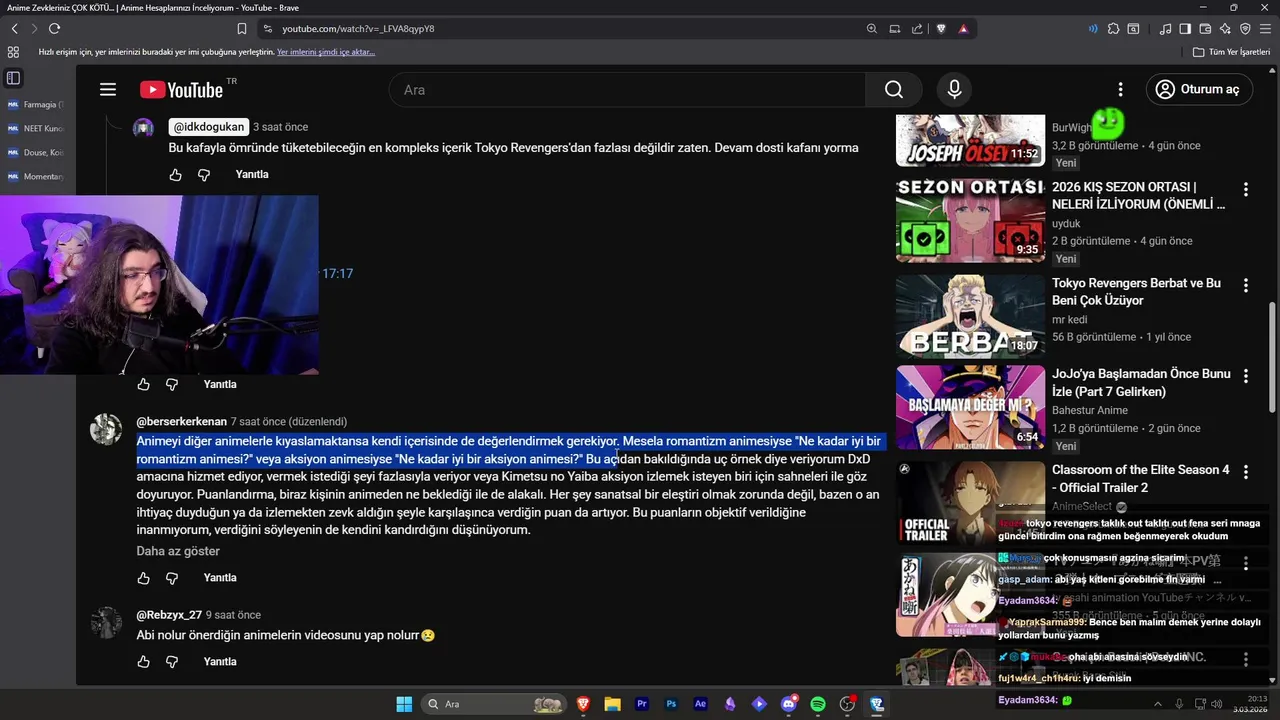Open options for Classroom of the Elite trailer
Screen dimensions: 1280x720
pos(1245,471)
